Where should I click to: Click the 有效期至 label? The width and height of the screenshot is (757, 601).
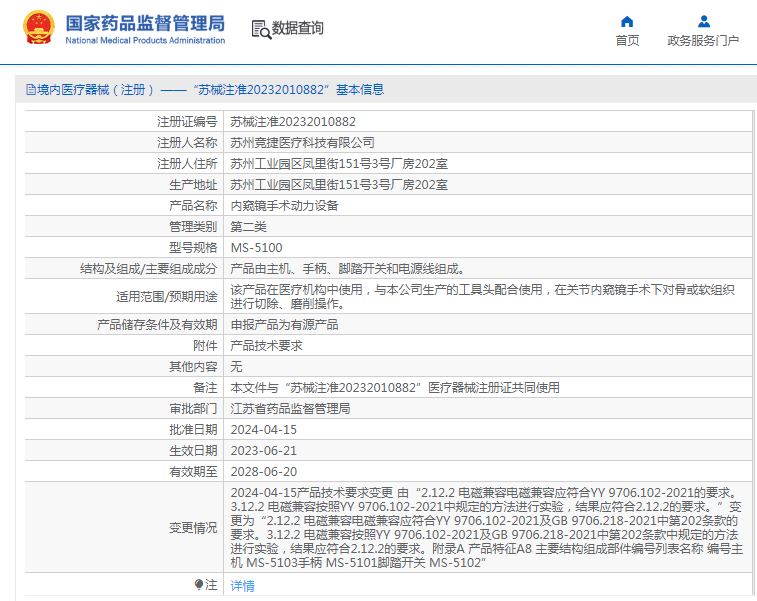point(193,472)
